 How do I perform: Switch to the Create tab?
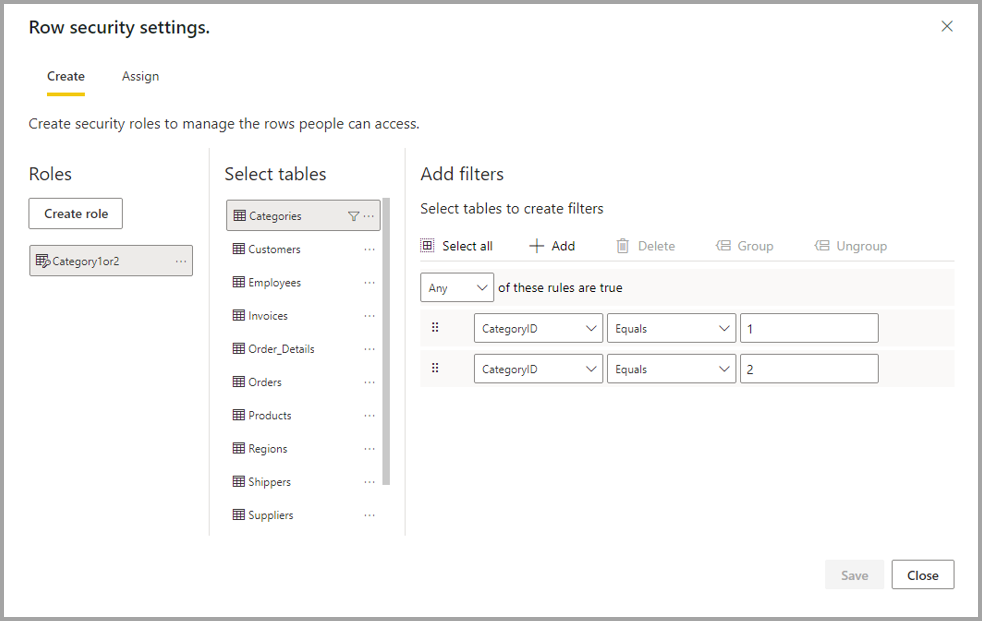tap(66, 76)
